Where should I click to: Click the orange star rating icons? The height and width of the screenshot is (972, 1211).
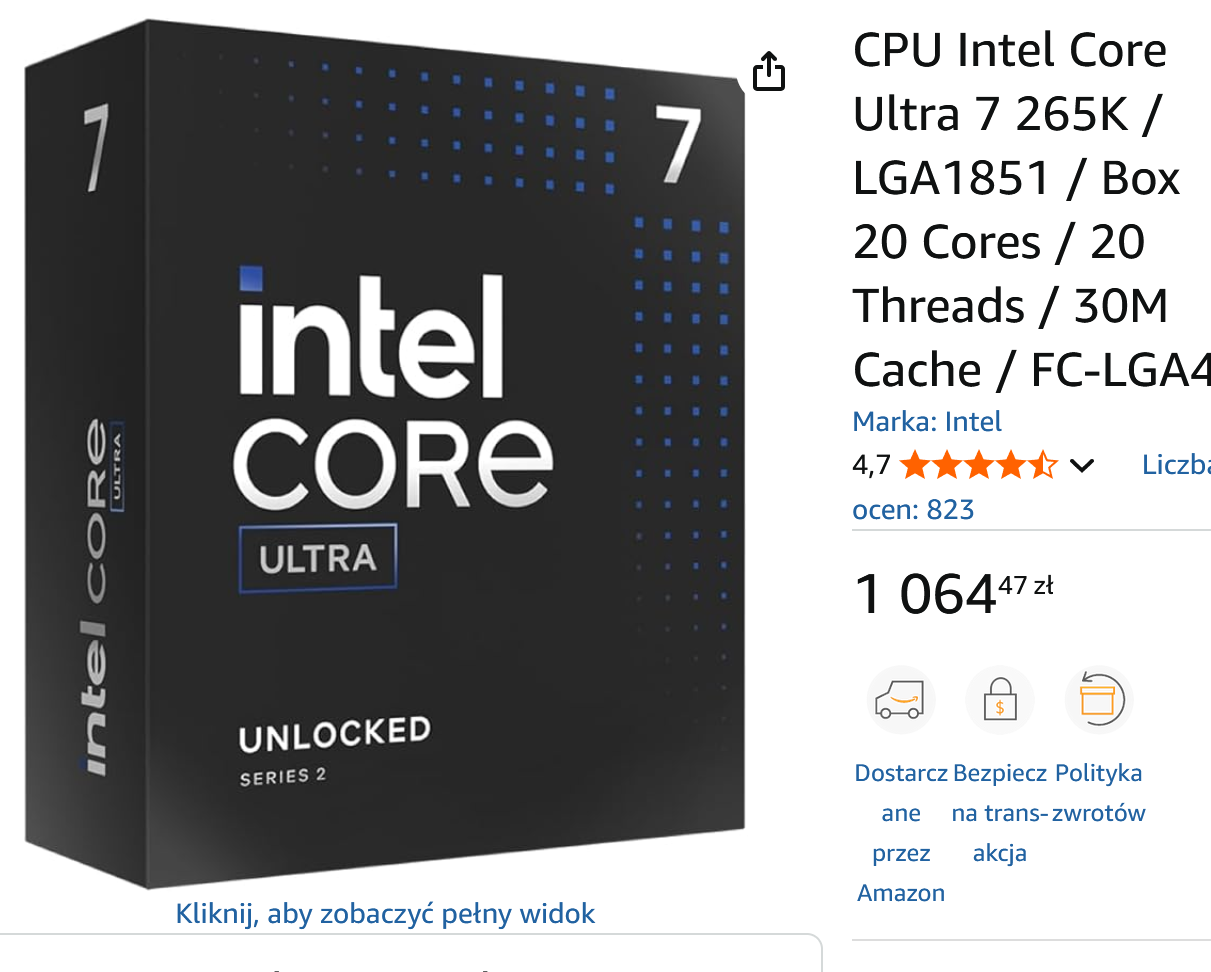tap(977, 465)
